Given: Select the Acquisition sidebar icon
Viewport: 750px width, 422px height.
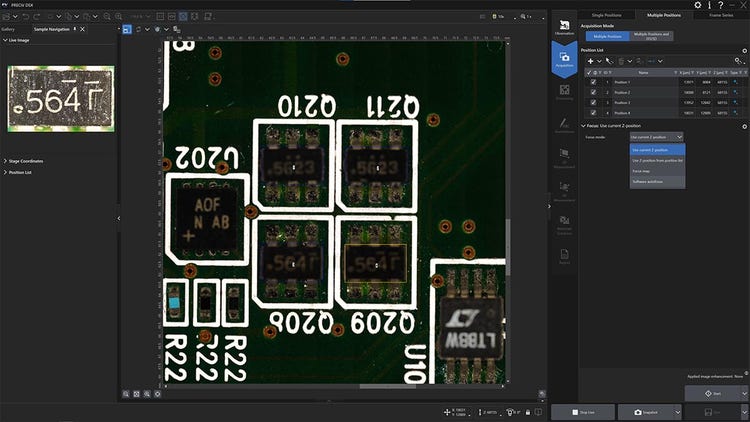Looking at the screenshot, I should (x=563, y=61).
